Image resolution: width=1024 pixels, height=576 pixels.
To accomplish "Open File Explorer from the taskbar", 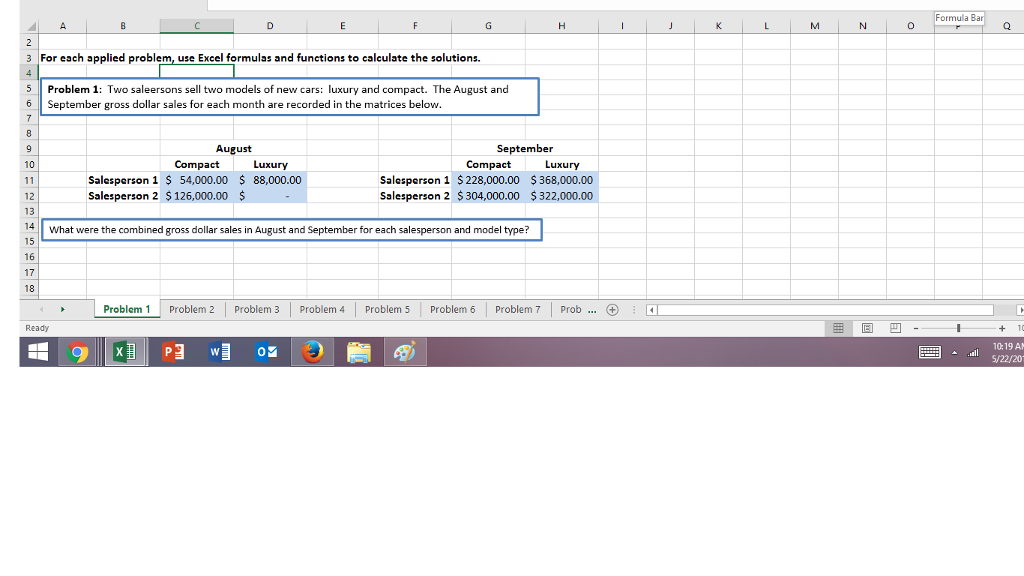I will click(359, 352).
